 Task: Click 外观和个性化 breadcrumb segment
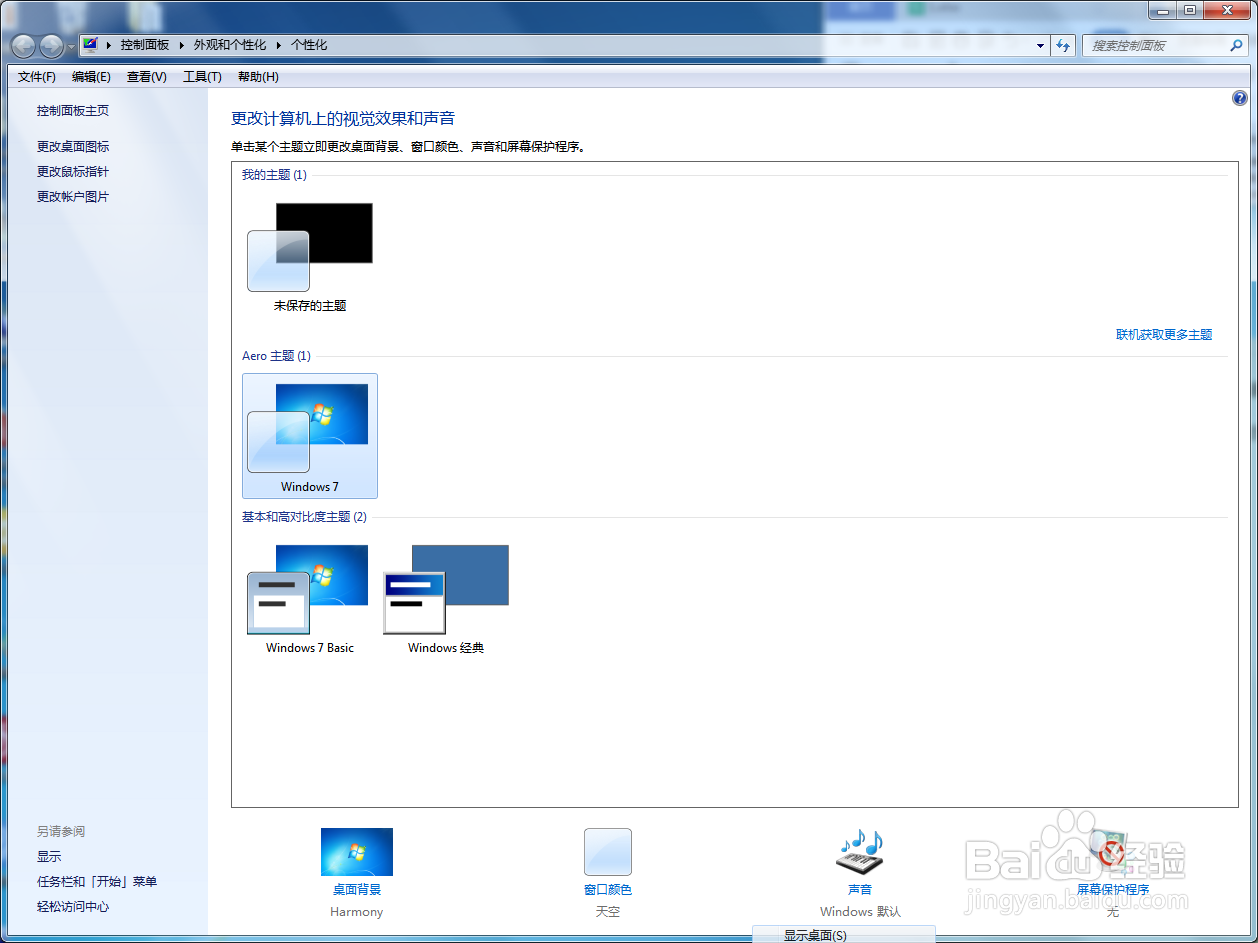pos(230,45)
